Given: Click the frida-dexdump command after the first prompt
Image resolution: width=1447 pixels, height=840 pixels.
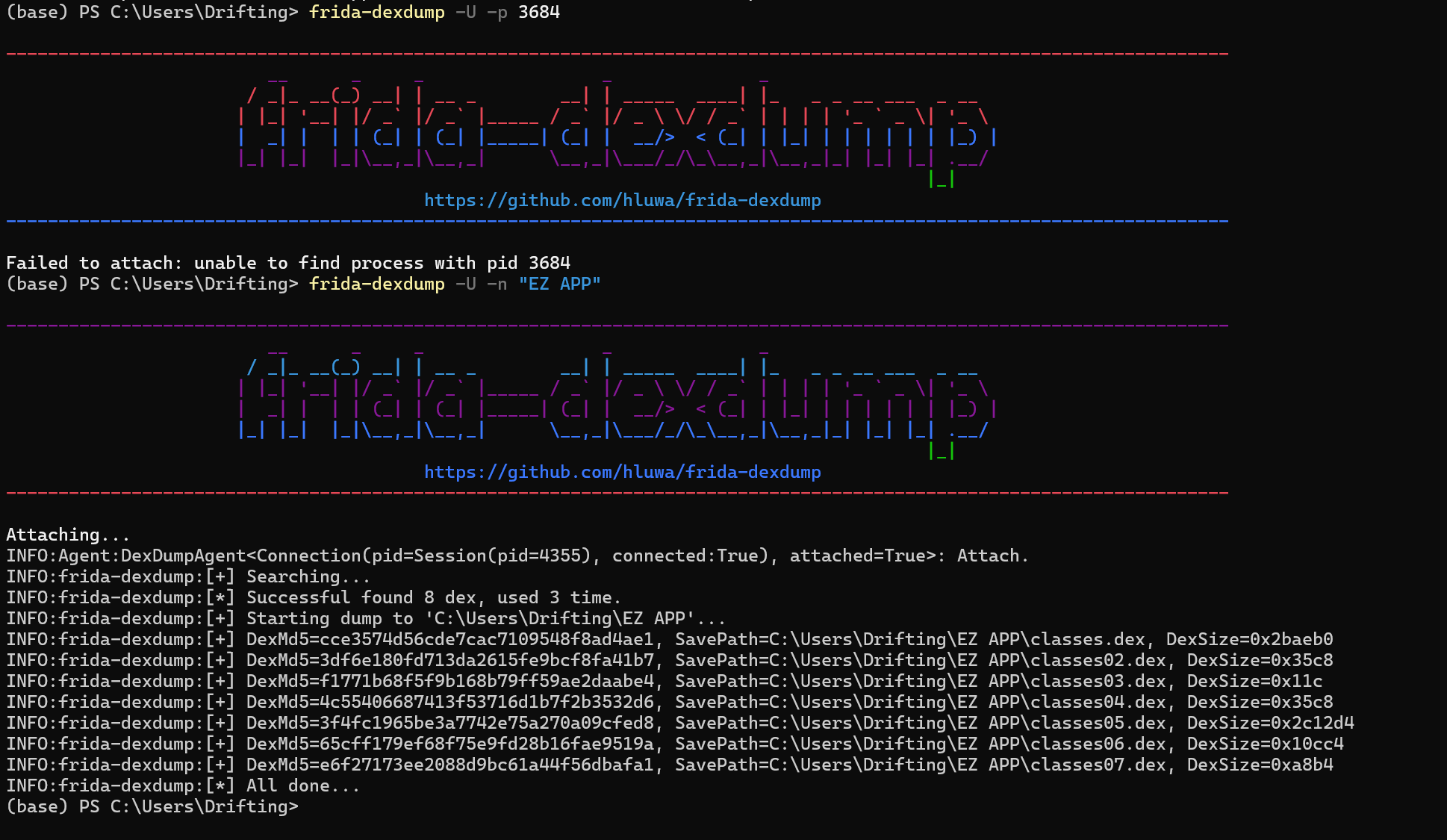Looking at the screenshot, I should click(x=376, y=12).
